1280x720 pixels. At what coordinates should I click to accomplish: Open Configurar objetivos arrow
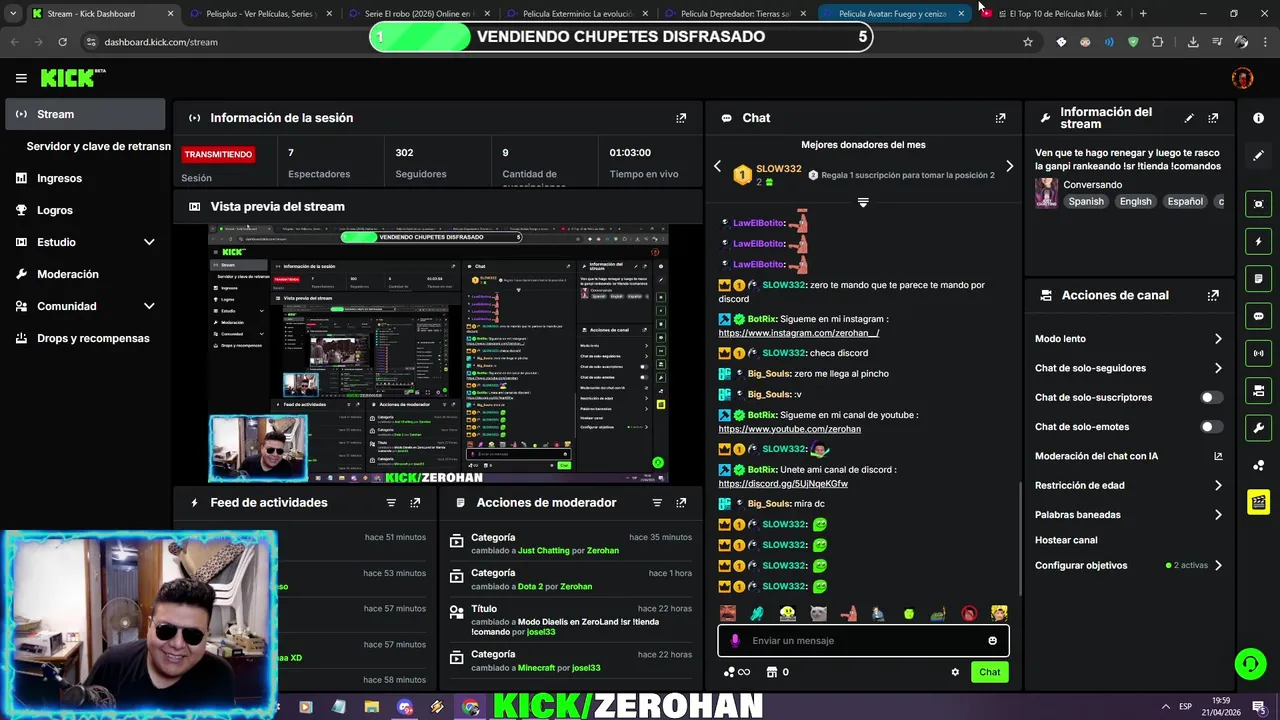pos(1217,566)
